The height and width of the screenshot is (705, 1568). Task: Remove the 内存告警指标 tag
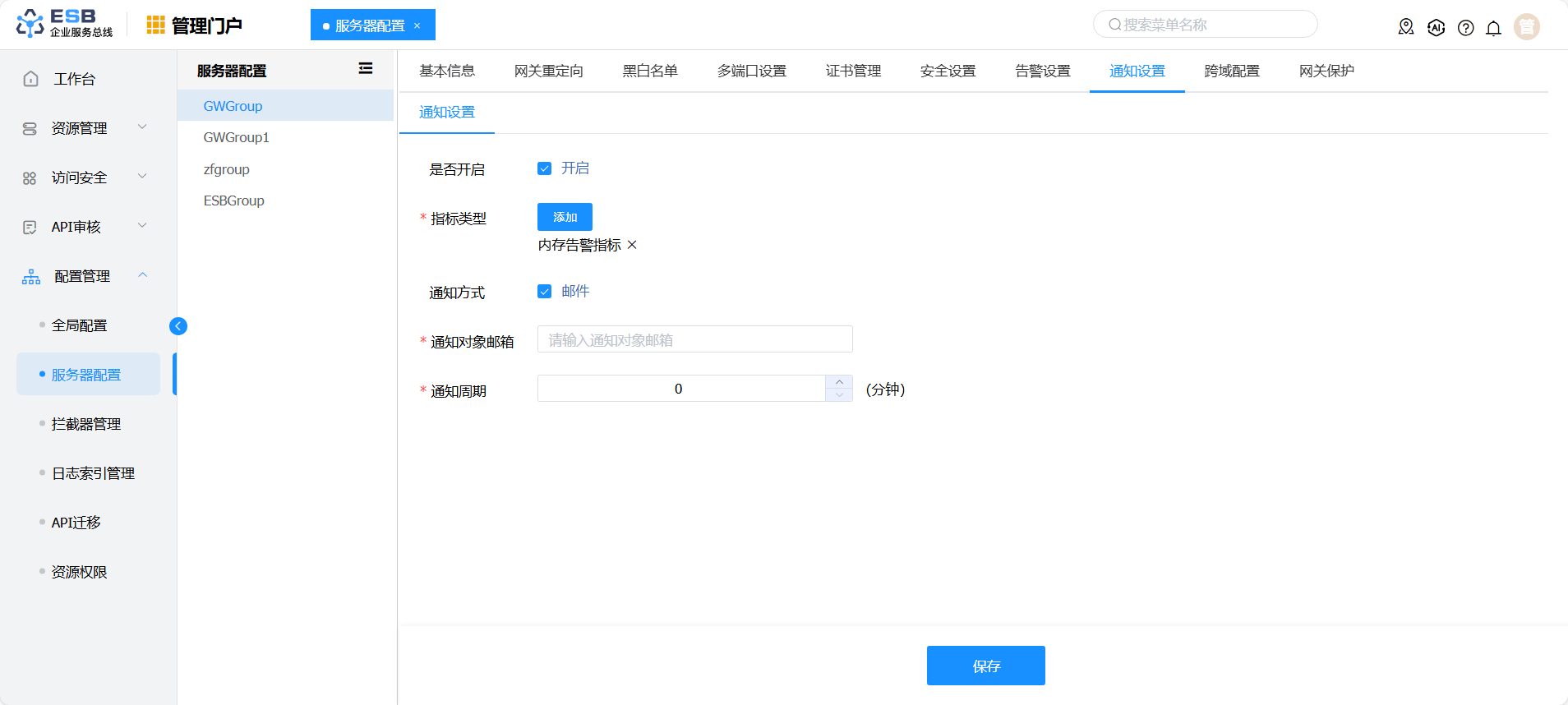pos(632,245)
